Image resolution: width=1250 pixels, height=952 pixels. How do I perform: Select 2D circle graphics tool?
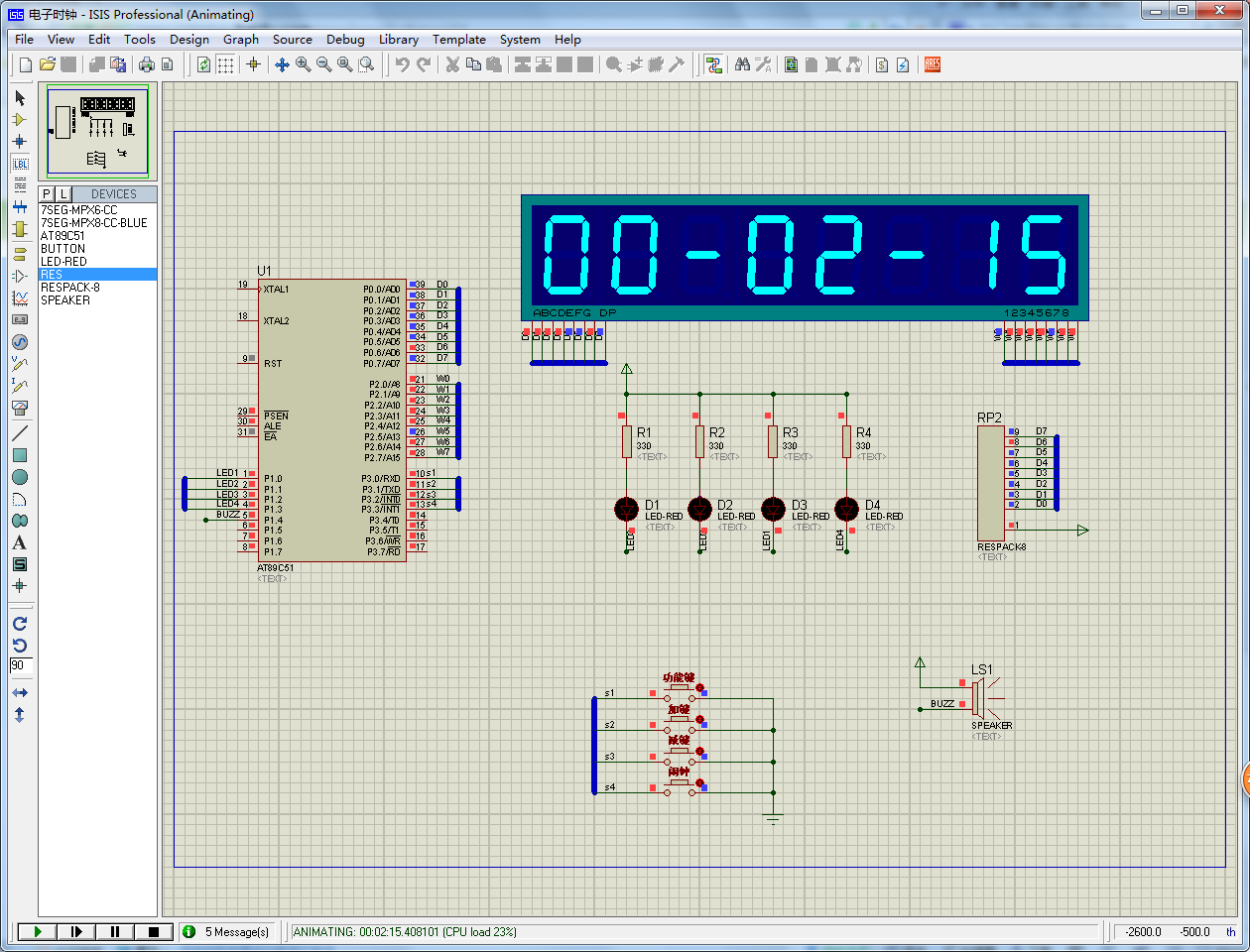point(20,477)
